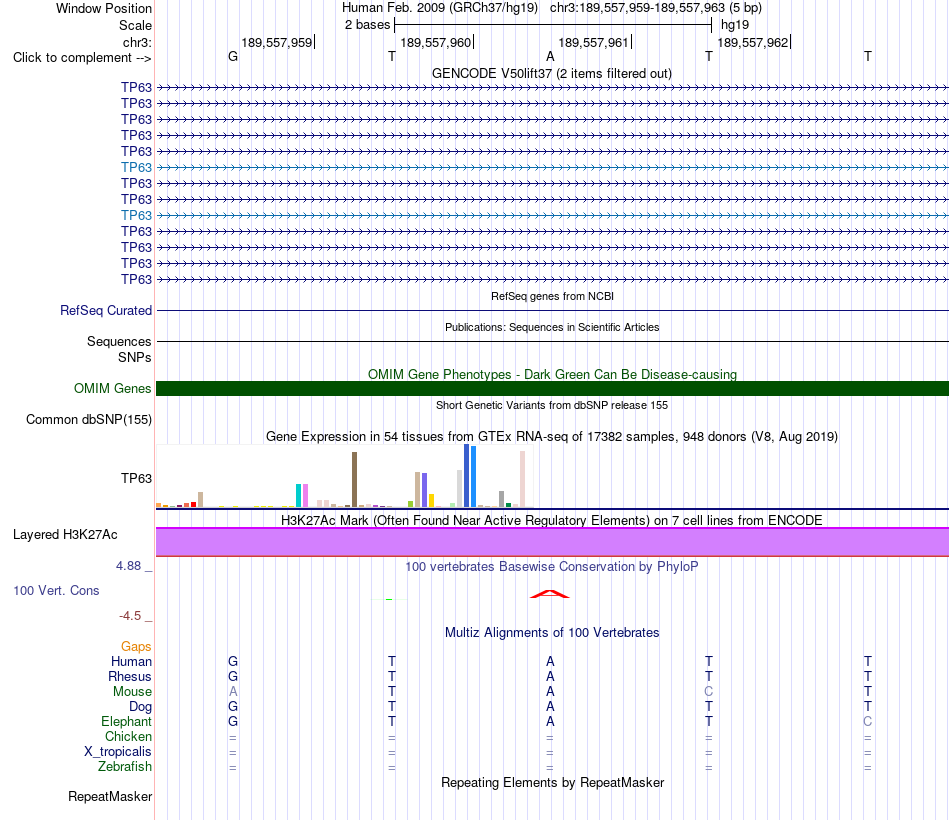Screen dimensions: 950x820
Task: Open the OMIM Gene Phenotypes track title
Action: tap(552, 375)
